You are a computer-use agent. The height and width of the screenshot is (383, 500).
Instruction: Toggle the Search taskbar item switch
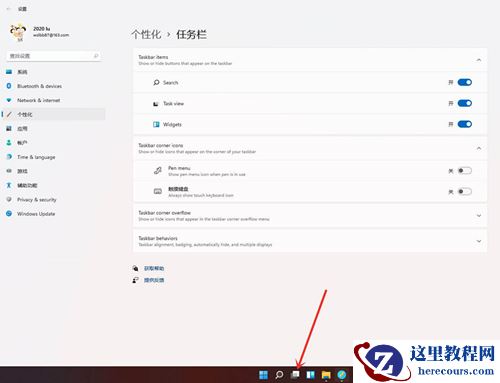(x=464, y=82)
